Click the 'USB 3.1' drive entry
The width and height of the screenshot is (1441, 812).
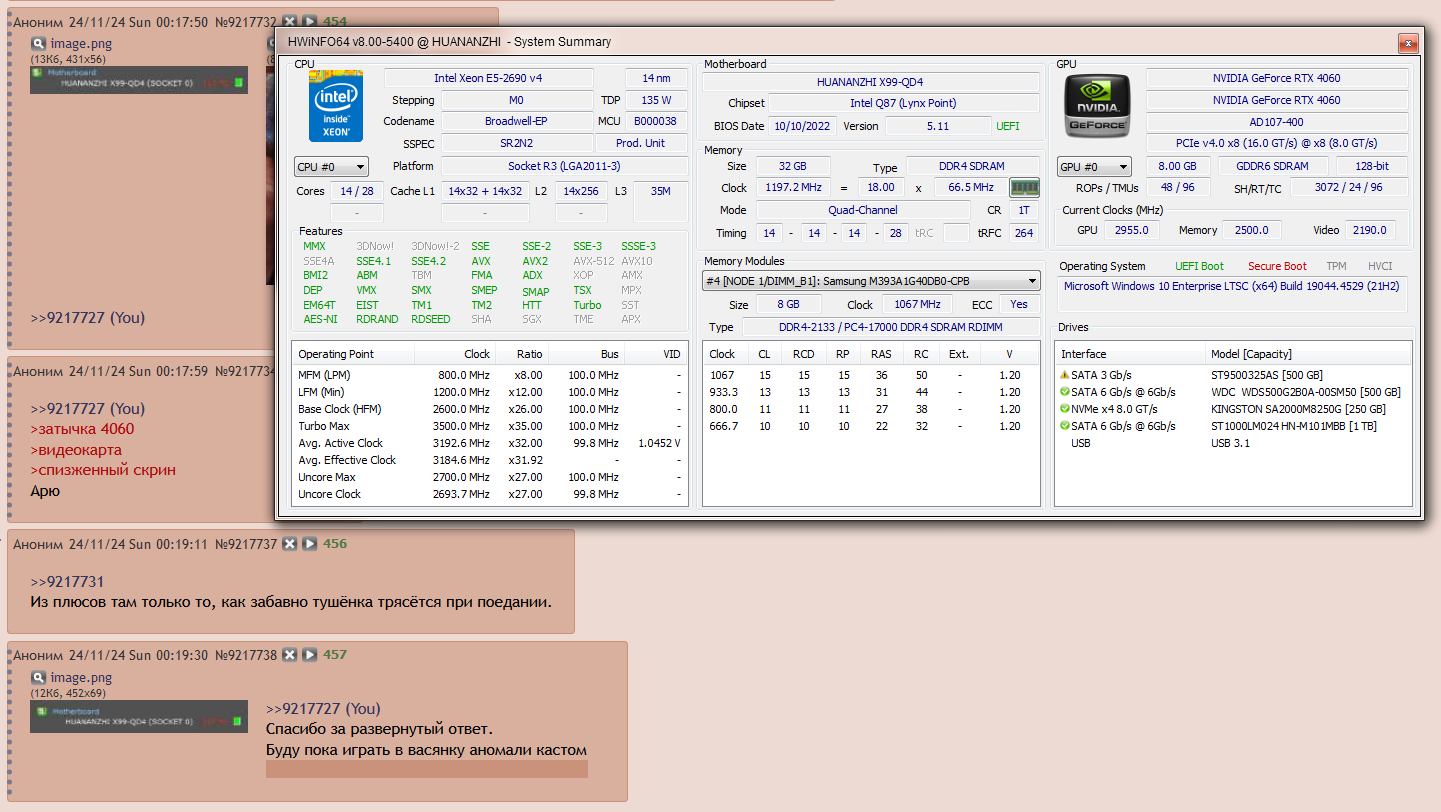[1232, 443]
